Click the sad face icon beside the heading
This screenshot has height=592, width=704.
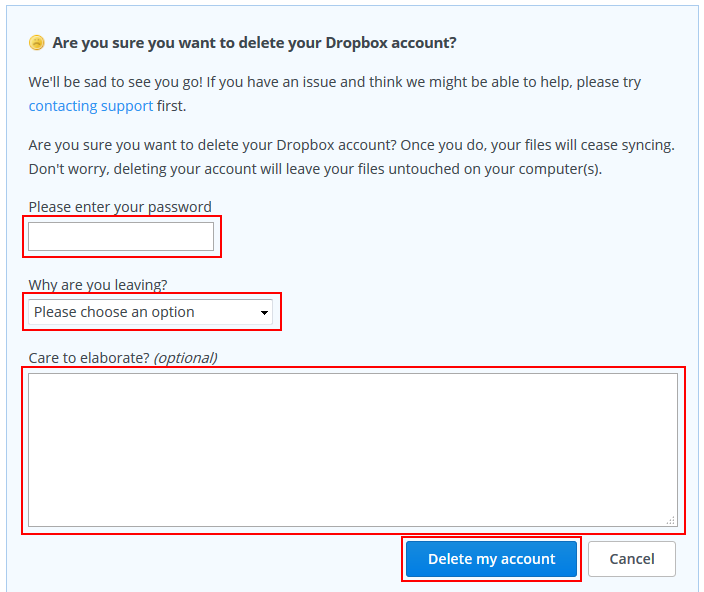coord(37,43)
